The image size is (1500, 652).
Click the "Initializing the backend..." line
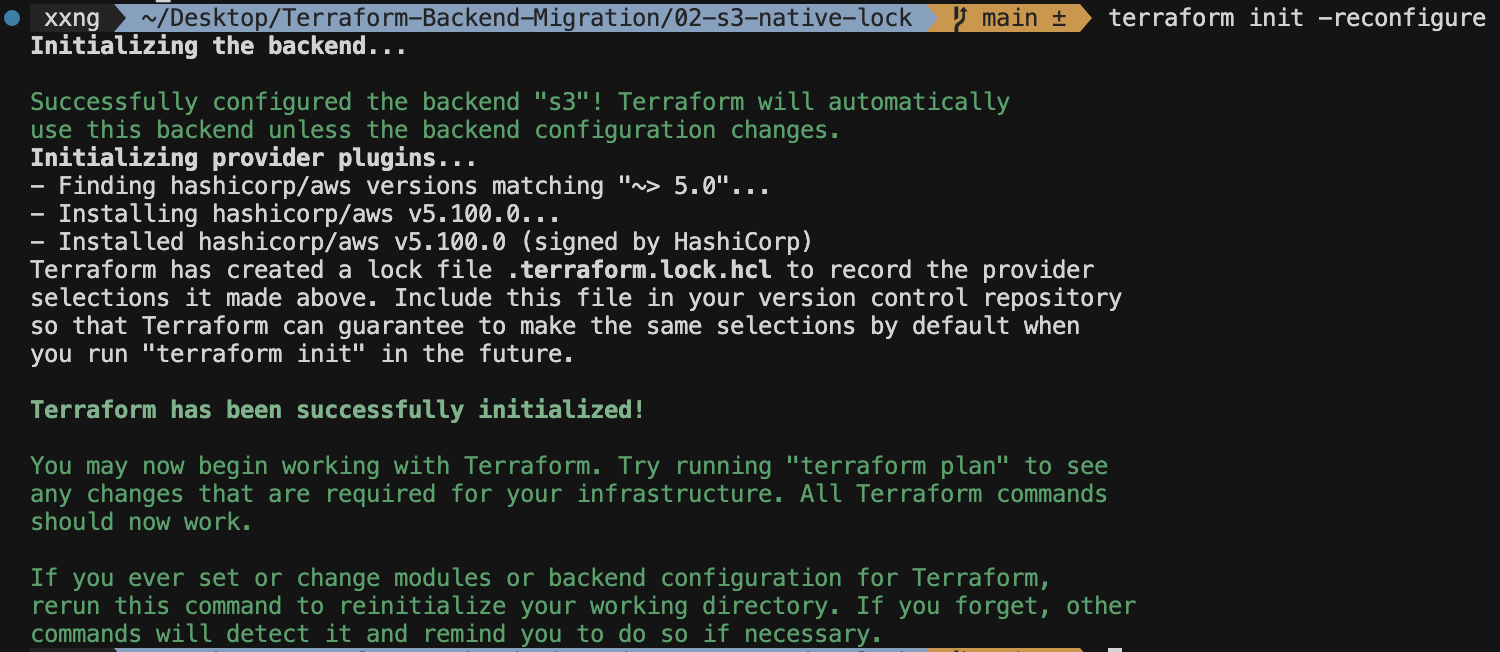click(218, 46)
